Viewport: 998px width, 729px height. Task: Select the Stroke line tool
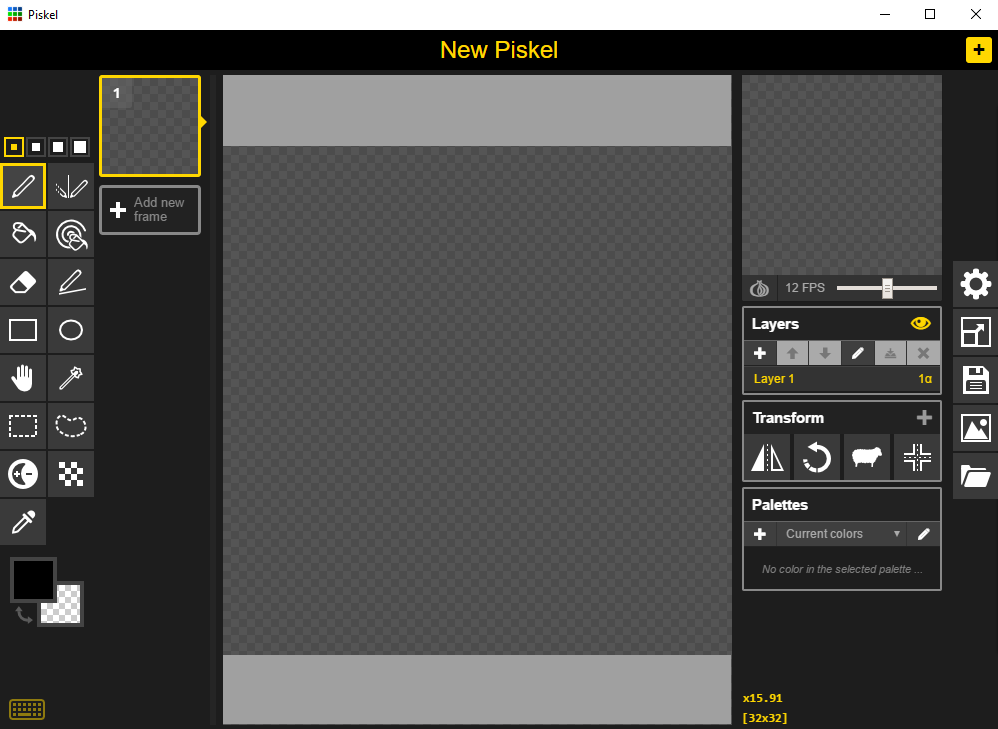point(71,282)
